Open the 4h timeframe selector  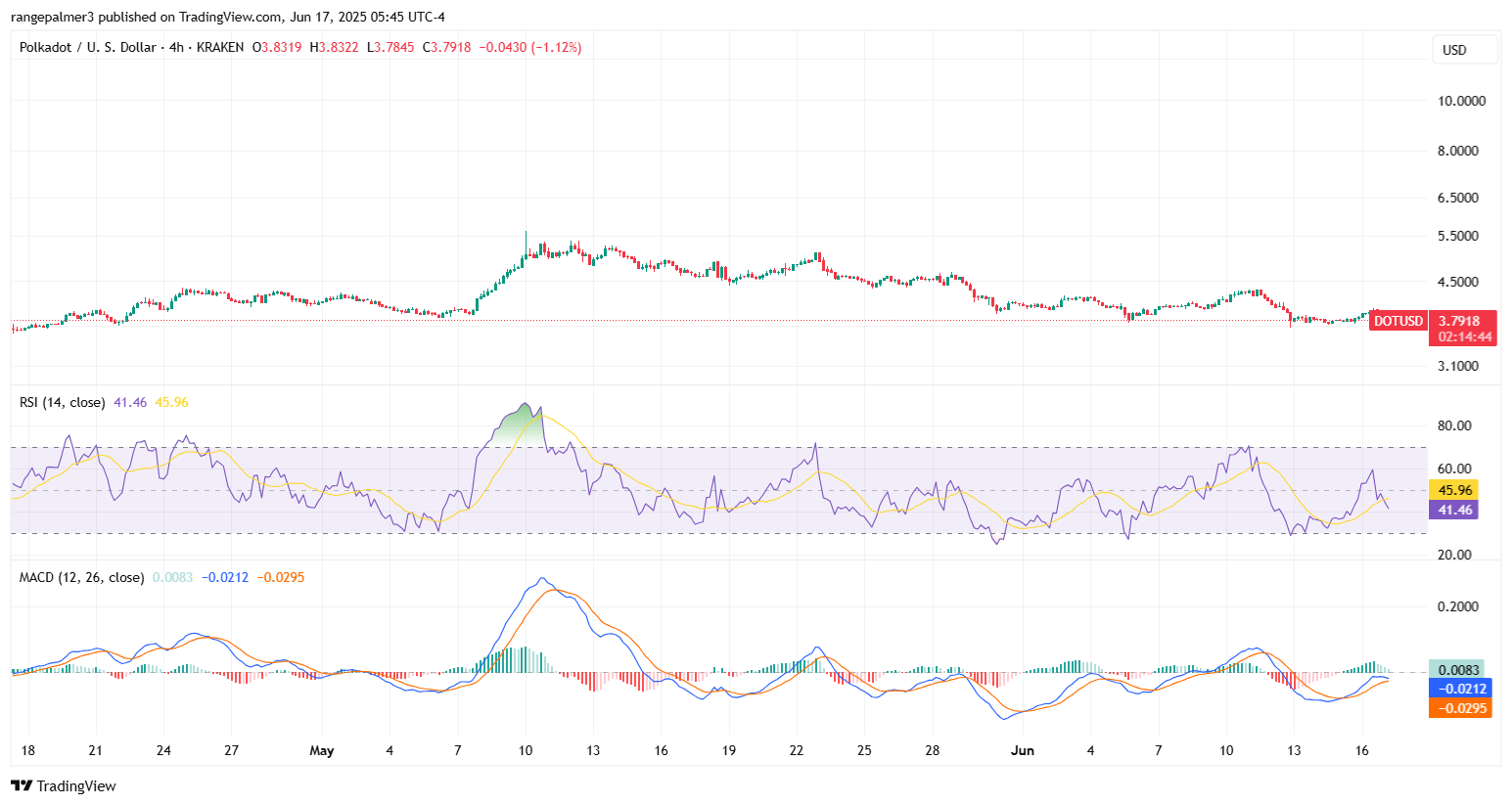click(178, 45)
